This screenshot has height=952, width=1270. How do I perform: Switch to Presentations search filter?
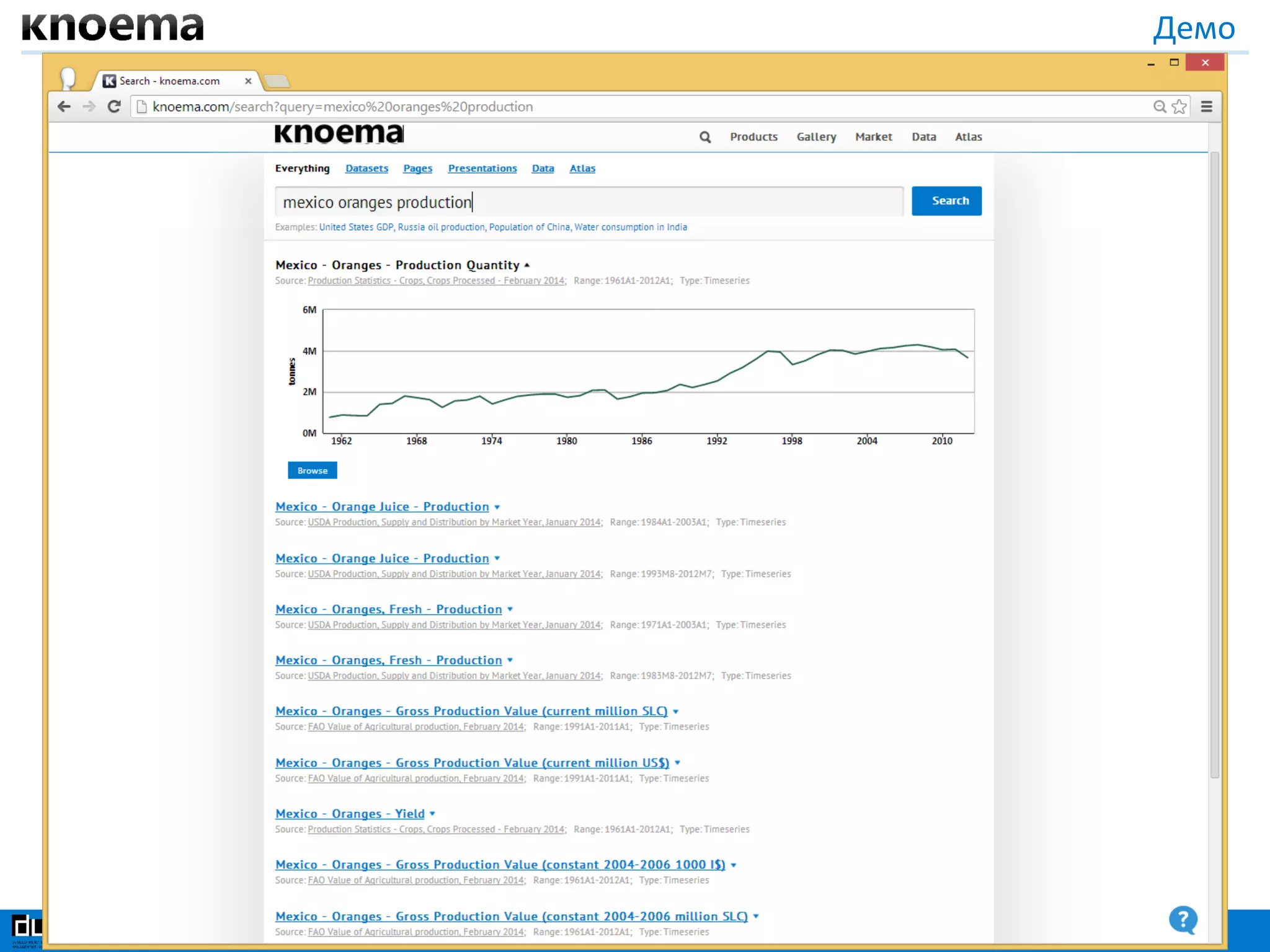coord(482,169)
